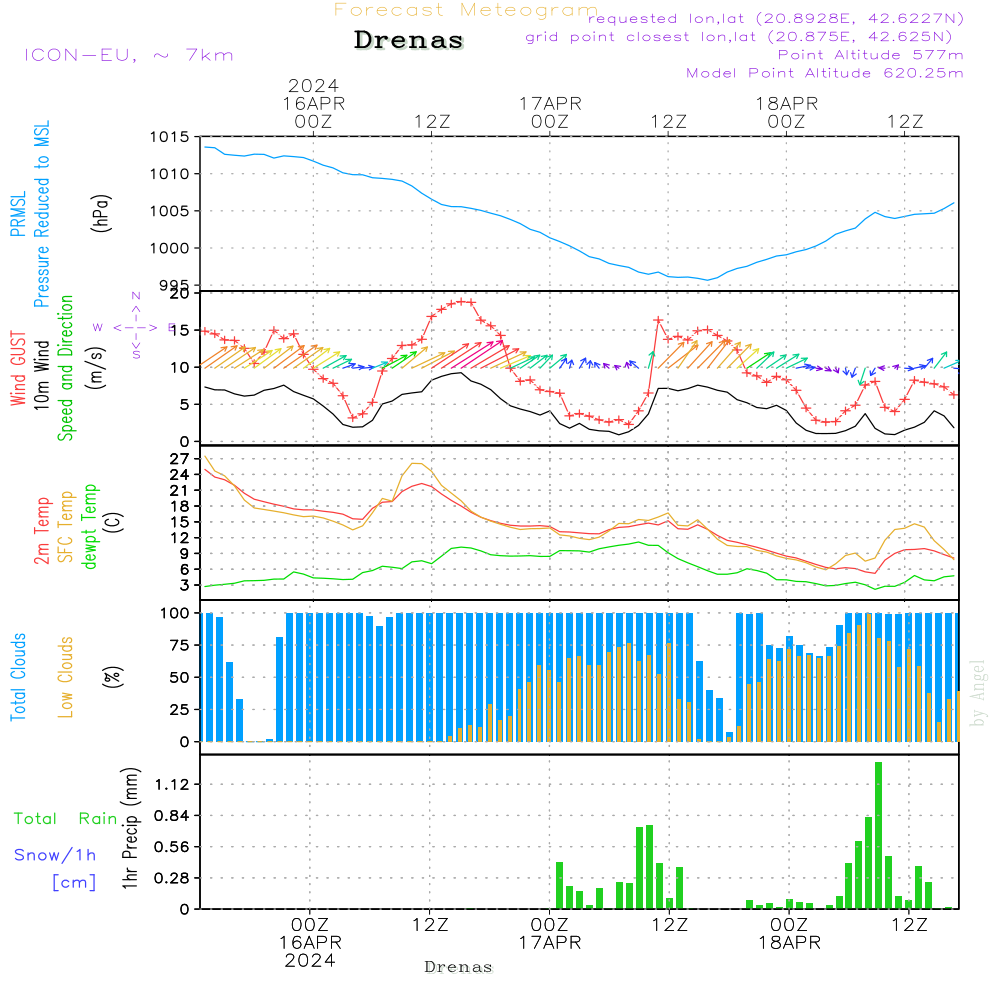1000x1000 pixels.
Task: Click the 0.84 precipitation axis value
Action: coord(172,816)
